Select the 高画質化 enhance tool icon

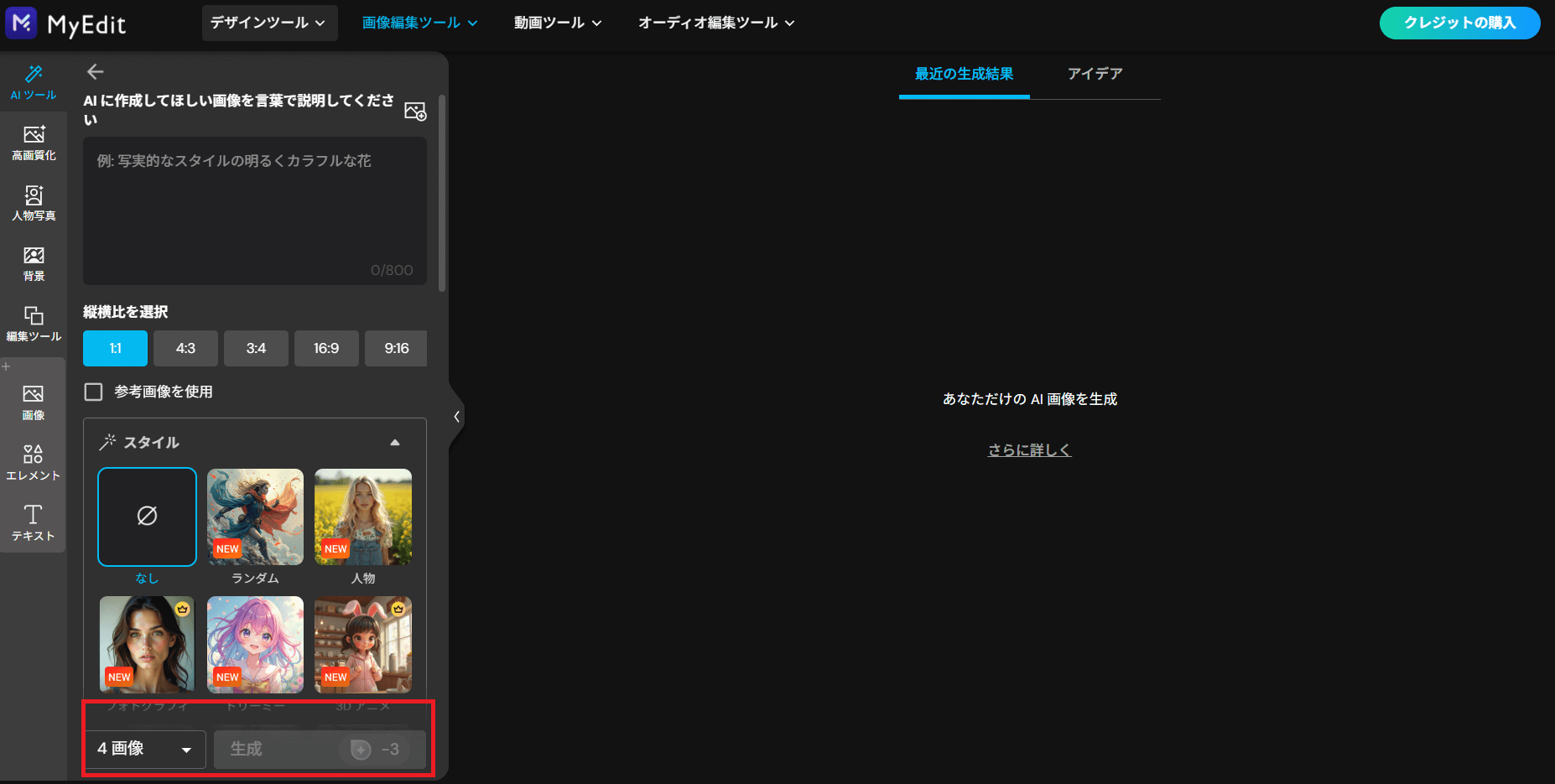click(x=34, y=143)
